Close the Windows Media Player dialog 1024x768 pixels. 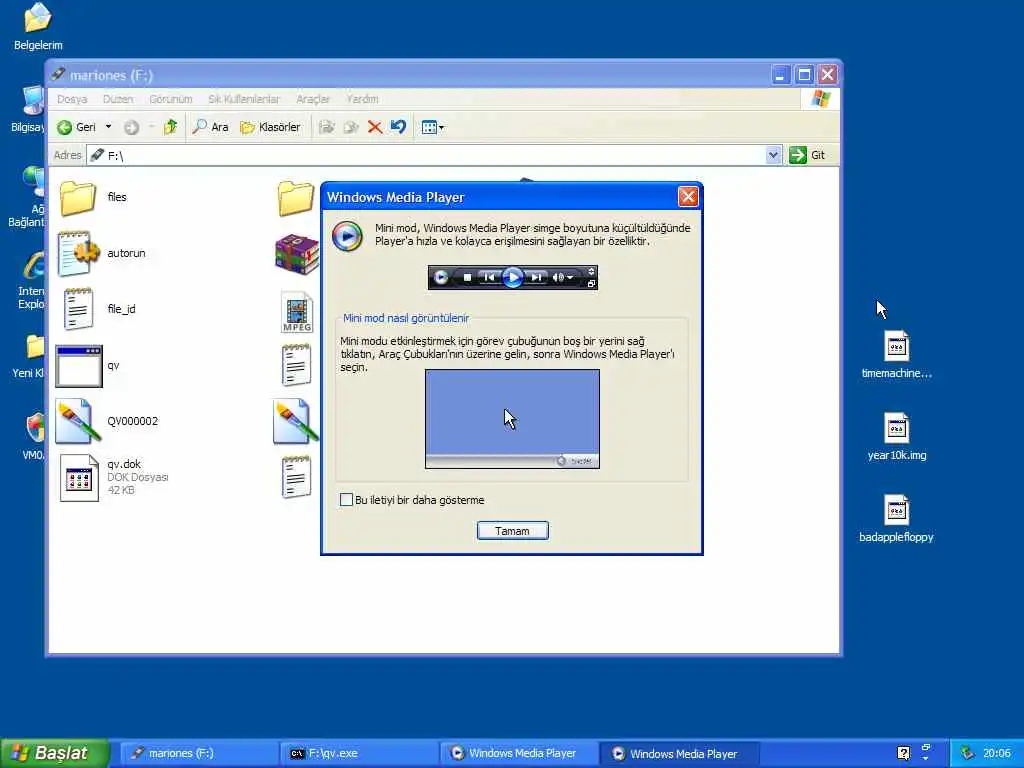pos(688,197)
